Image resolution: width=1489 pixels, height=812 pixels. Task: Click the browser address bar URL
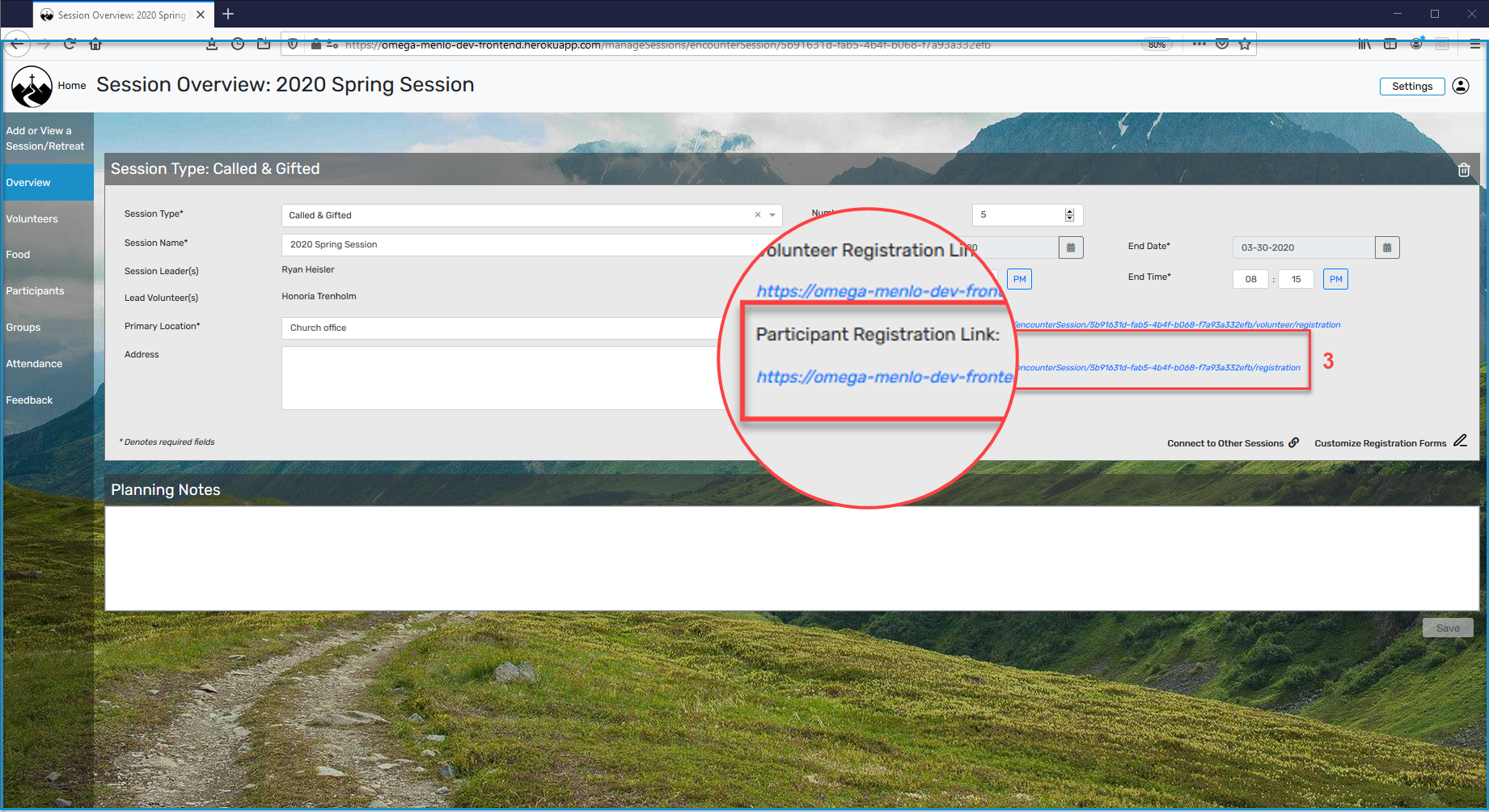pyautogui.click(x=668, y=44)
